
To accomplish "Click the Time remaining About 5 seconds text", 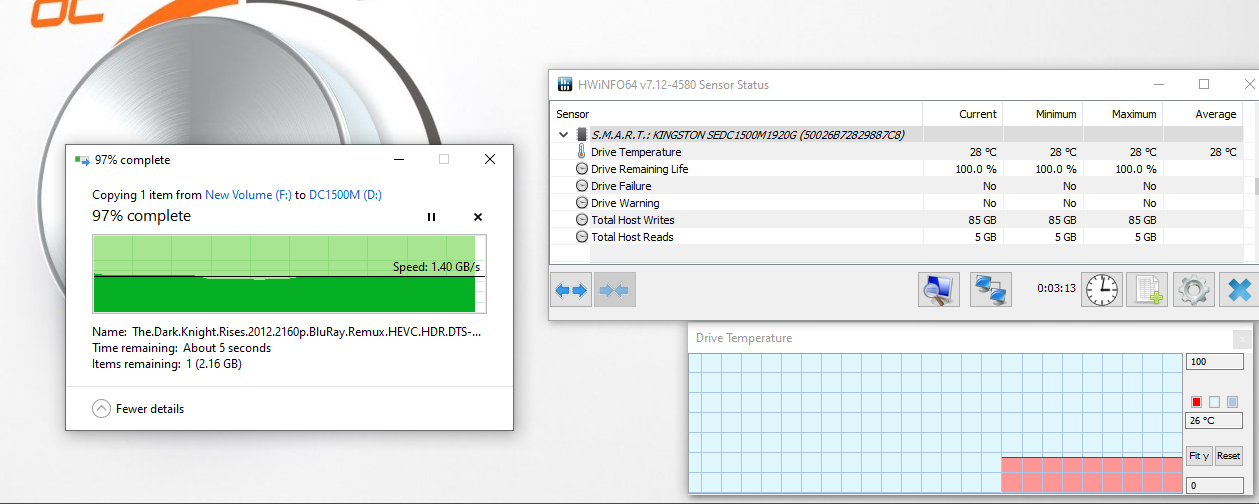I will [x=181, y=348].
